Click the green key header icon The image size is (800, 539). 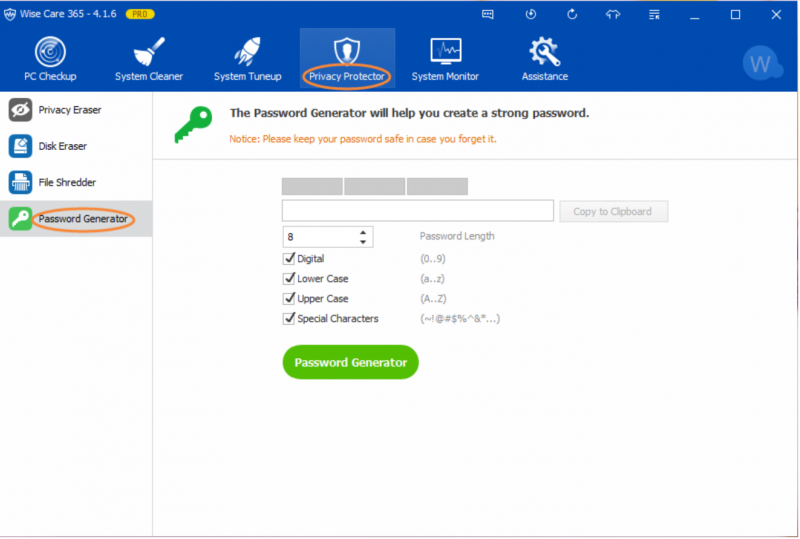[x=193, y=125]
